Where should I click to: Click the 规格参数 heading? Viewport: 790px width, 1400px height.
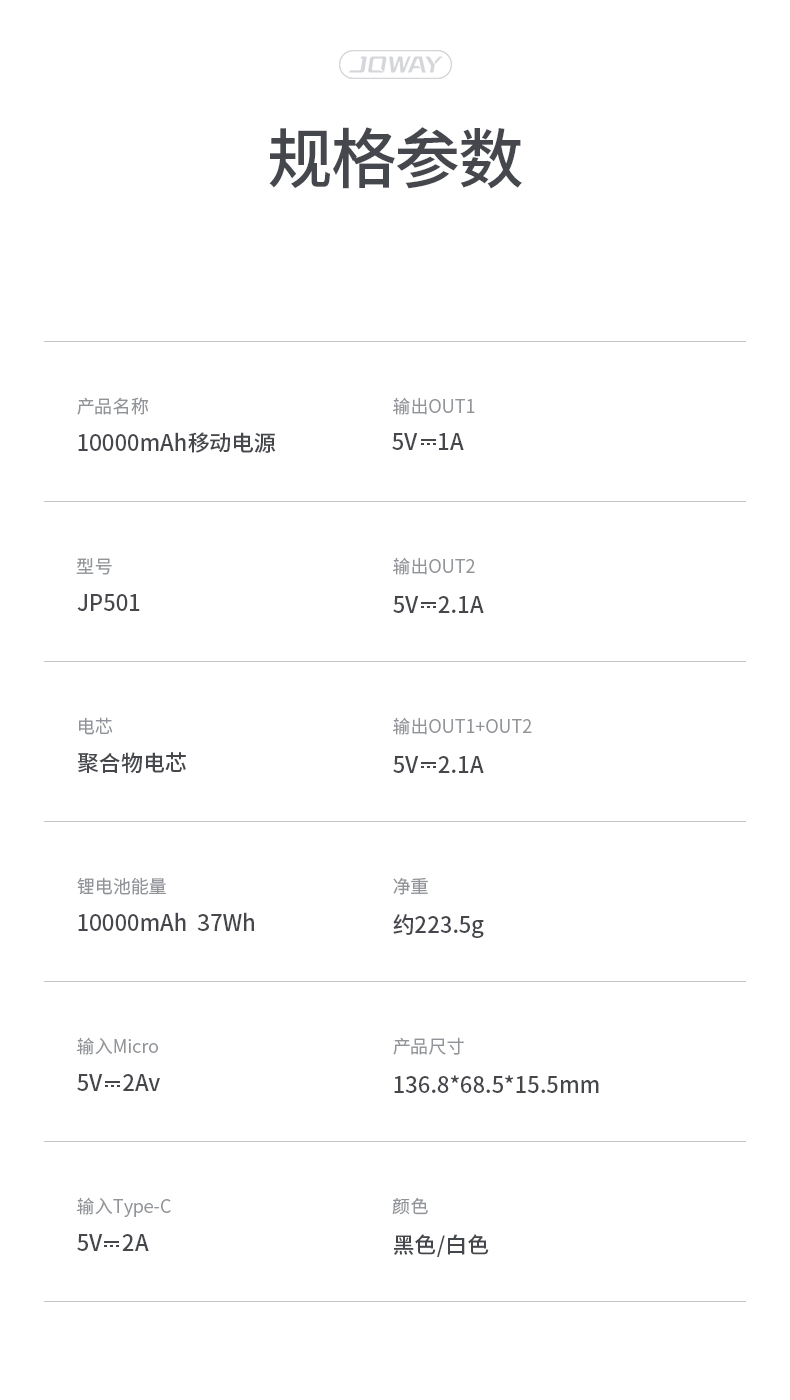pyautogui.click(x=395, y=158)
